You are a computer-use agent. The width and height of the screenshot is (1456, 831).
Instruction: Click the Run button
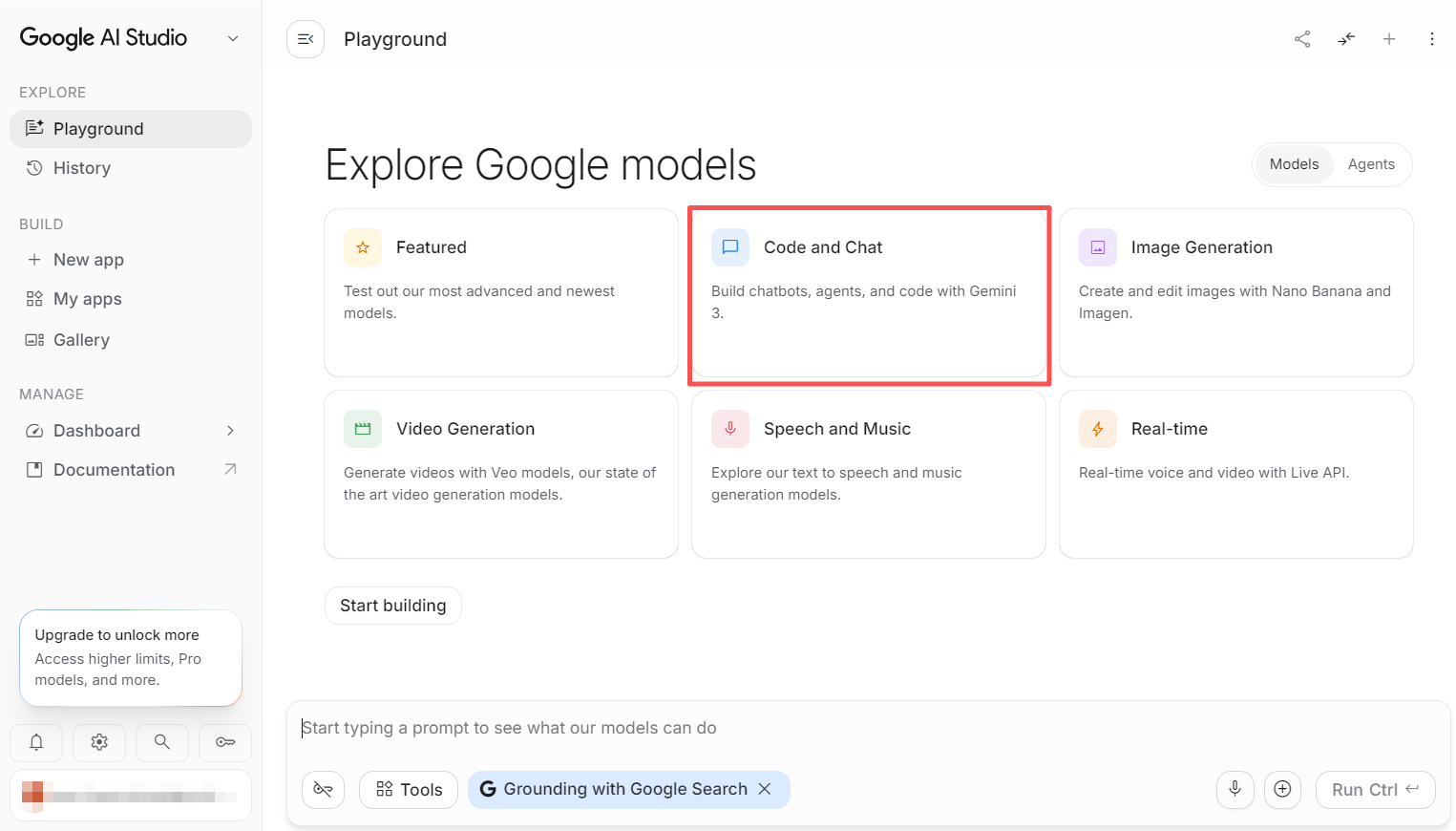(x=1376, y=790)
